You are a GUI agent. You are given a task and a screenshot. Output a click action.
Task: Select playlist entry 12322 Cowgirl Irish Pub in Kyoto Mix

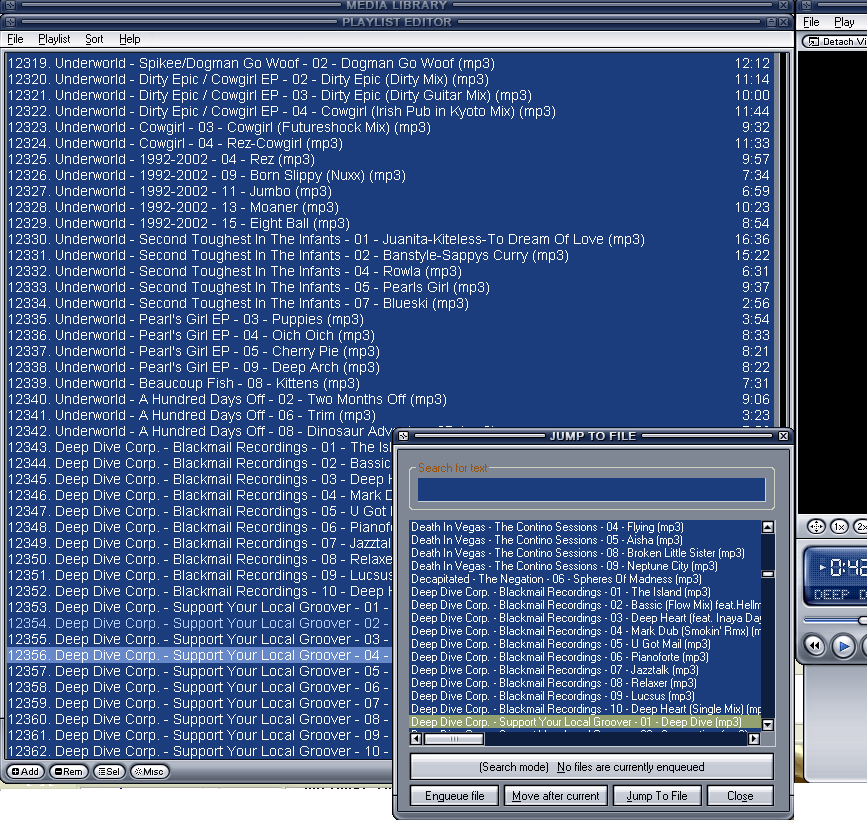(389, 111)
